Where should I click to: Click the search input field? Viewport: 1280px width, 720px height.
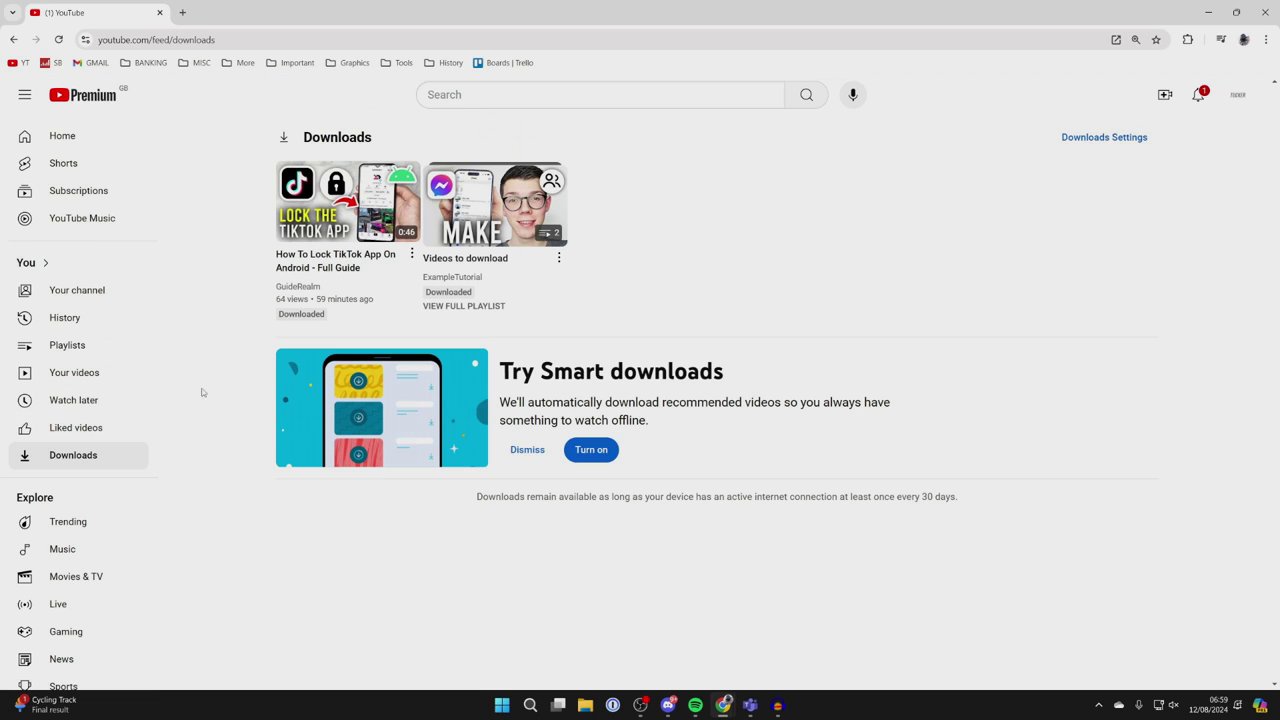coord(600,94)
